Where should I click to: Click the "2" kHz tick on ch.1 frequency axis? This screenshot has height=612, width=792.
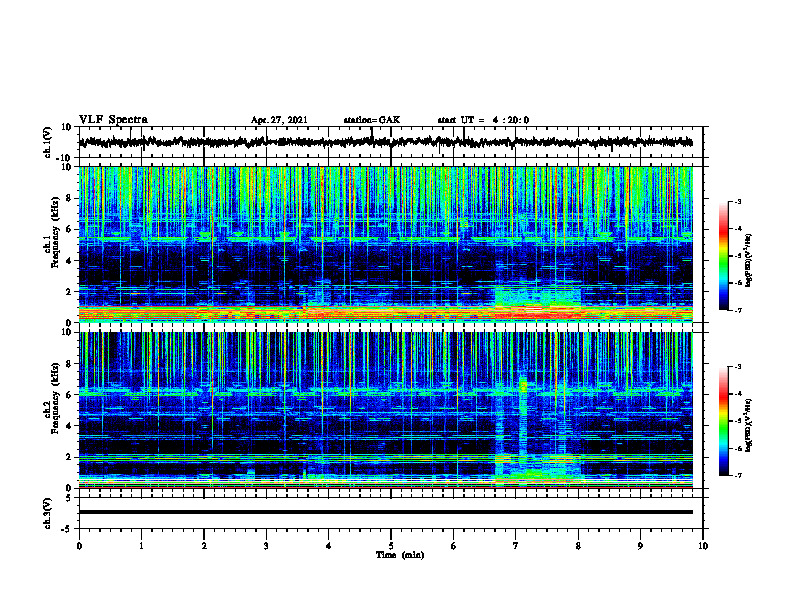click(x=69, y=291)
